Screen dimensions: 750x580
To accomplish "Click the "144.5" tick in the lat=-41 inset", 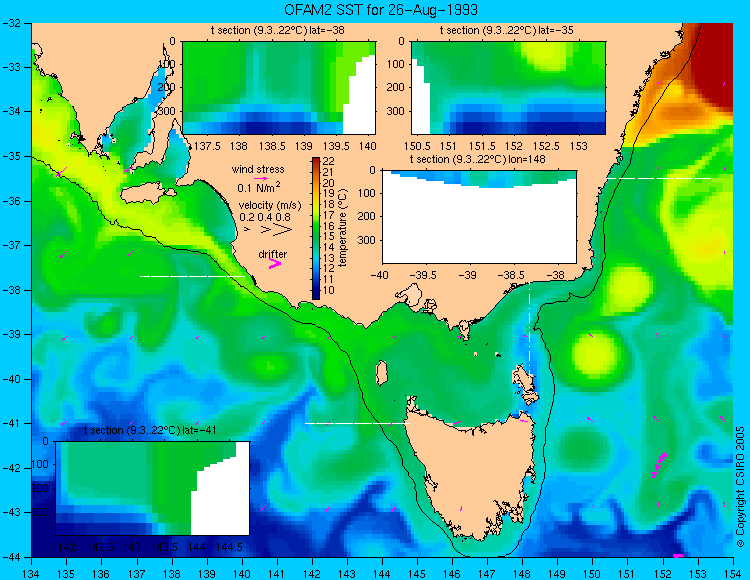I will tap(229, 547).
